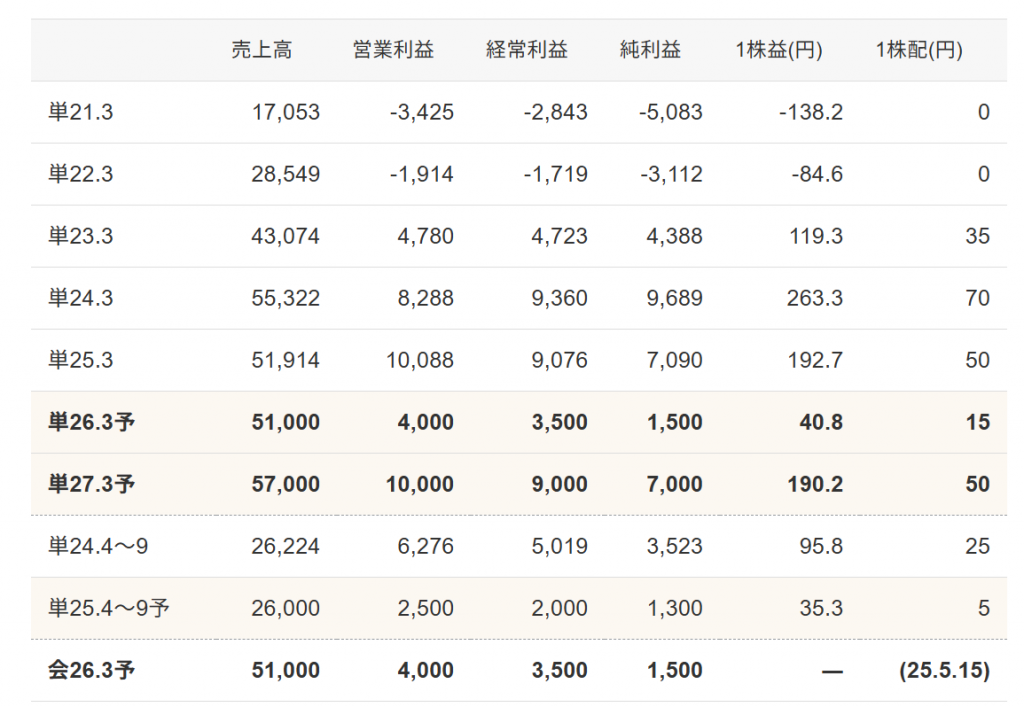Select the 単23.3 row label

pyautogui.click(x=80, y=236)
